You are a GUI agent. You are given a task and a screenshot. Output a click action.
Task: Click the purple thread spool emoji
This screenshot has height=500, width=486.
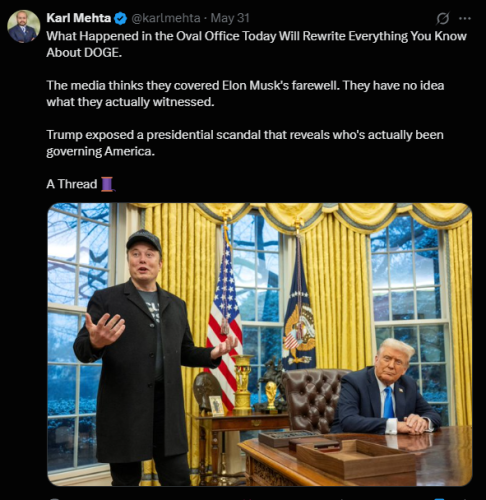click(108, 184)
